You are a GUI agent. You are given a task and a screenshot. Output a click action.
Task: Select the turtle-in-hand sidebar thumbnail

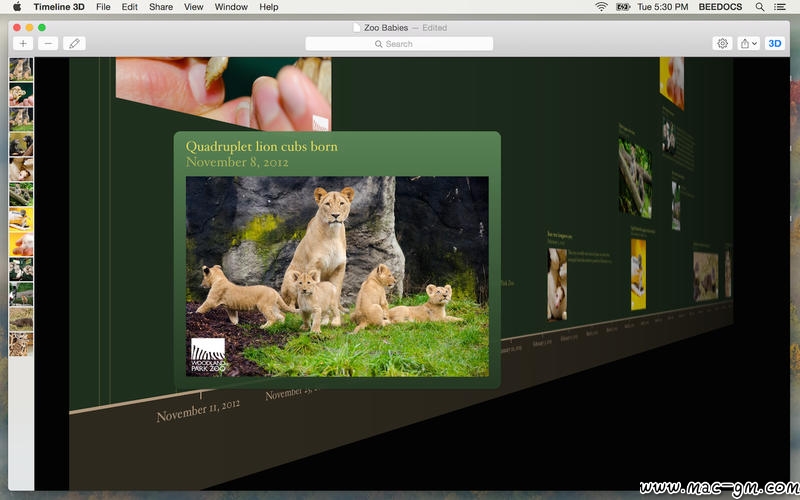[21, 94]
